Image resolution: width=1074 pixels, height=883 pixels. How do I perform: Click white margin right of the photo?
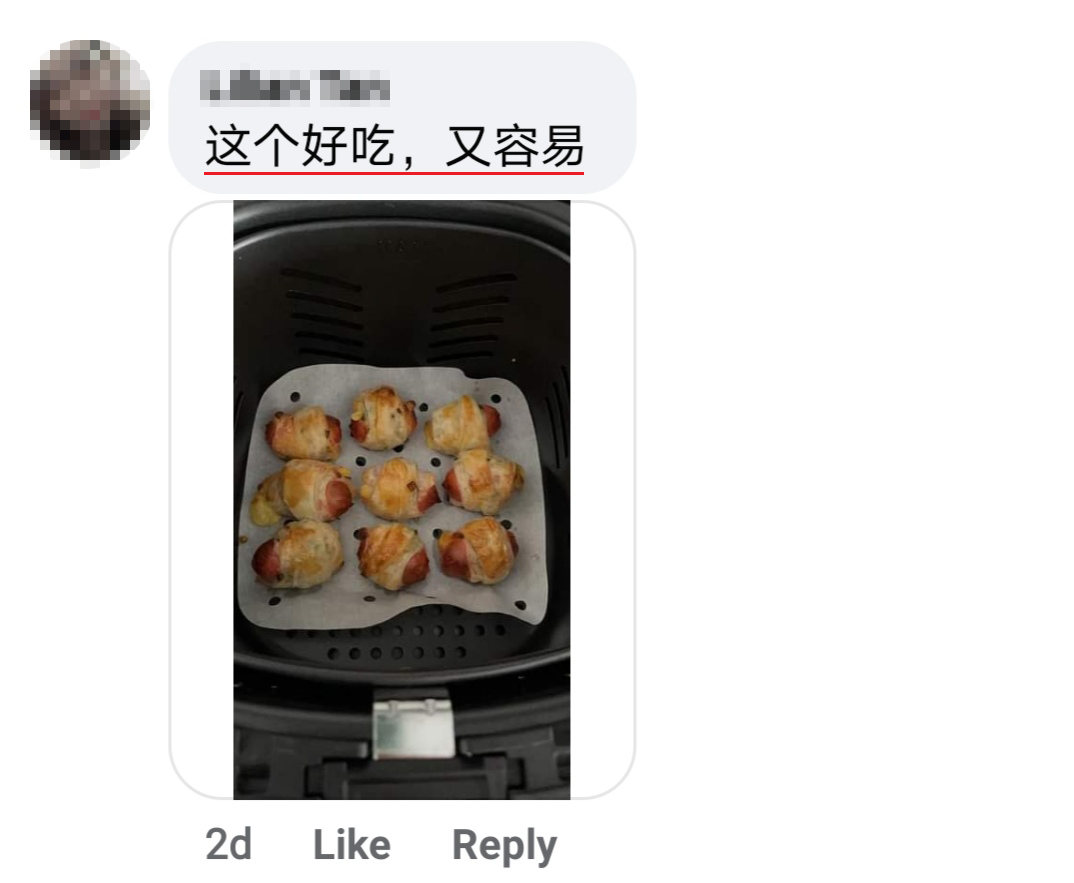[x=602, y=499]
